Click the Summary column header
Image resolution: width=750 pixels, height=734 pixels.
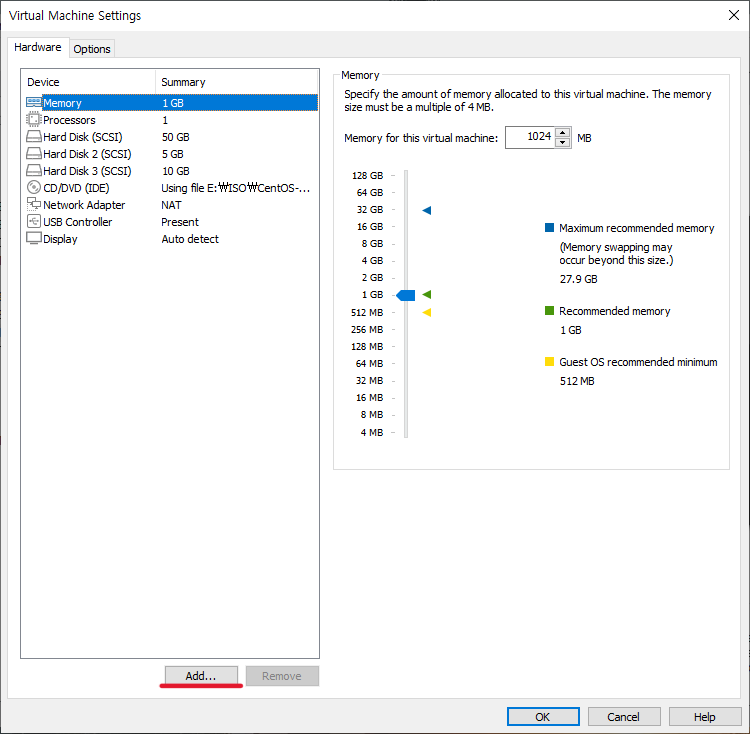[x=237, y=82]
